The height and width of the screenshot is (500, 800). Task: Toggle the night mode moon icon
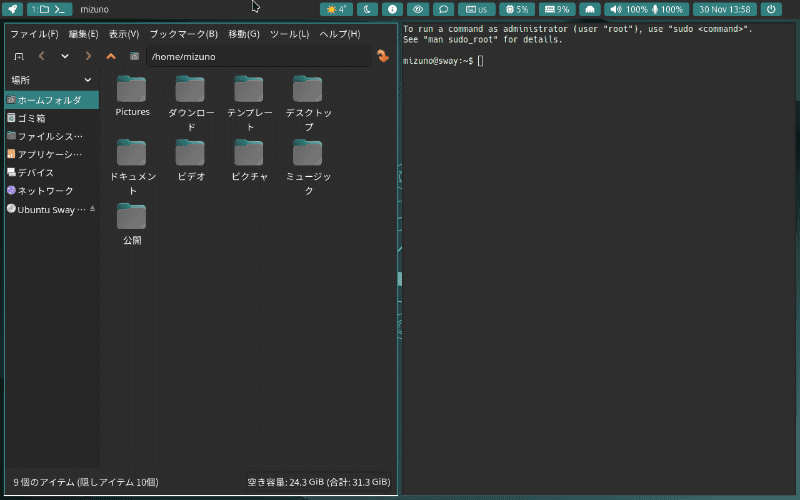pos(367,9)
